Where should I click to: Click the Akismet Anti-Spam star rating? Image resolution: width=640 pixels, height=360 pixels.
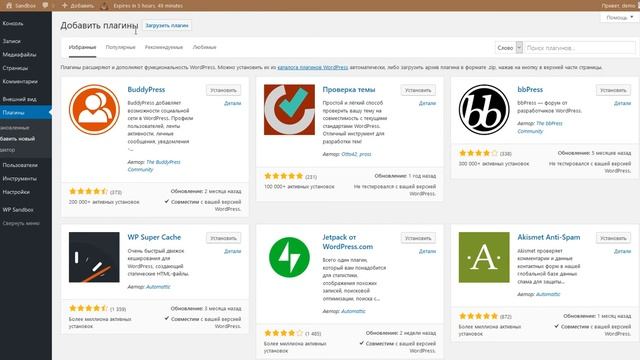click(478, 316)
